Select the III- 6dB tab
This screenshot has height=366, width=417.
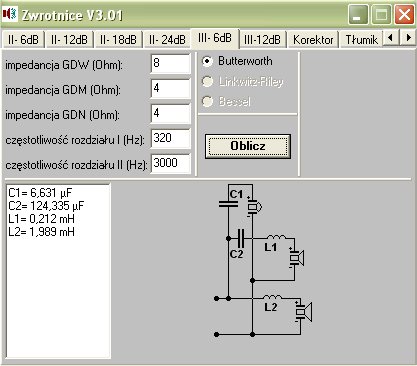215,38
